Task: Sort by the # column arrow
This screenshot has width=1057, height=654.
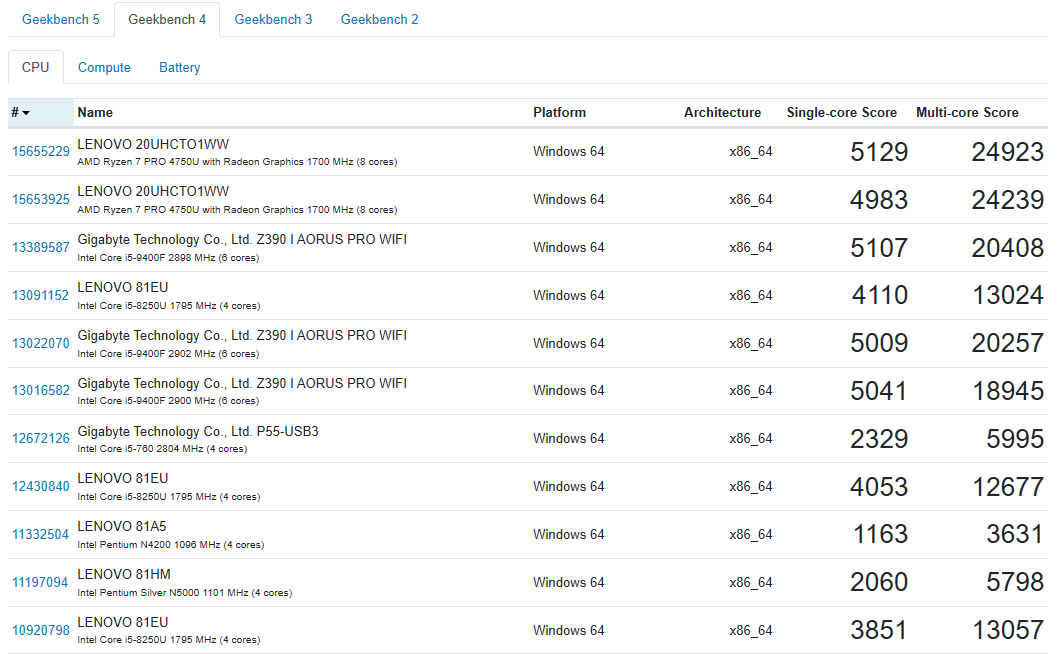Action: (26, 113)
